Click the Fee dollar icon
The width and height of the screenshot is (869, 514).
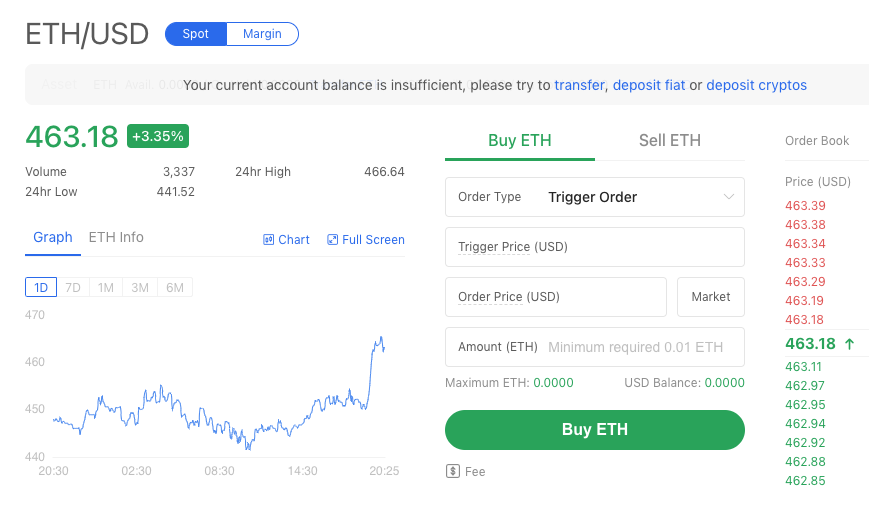[453, 471]
